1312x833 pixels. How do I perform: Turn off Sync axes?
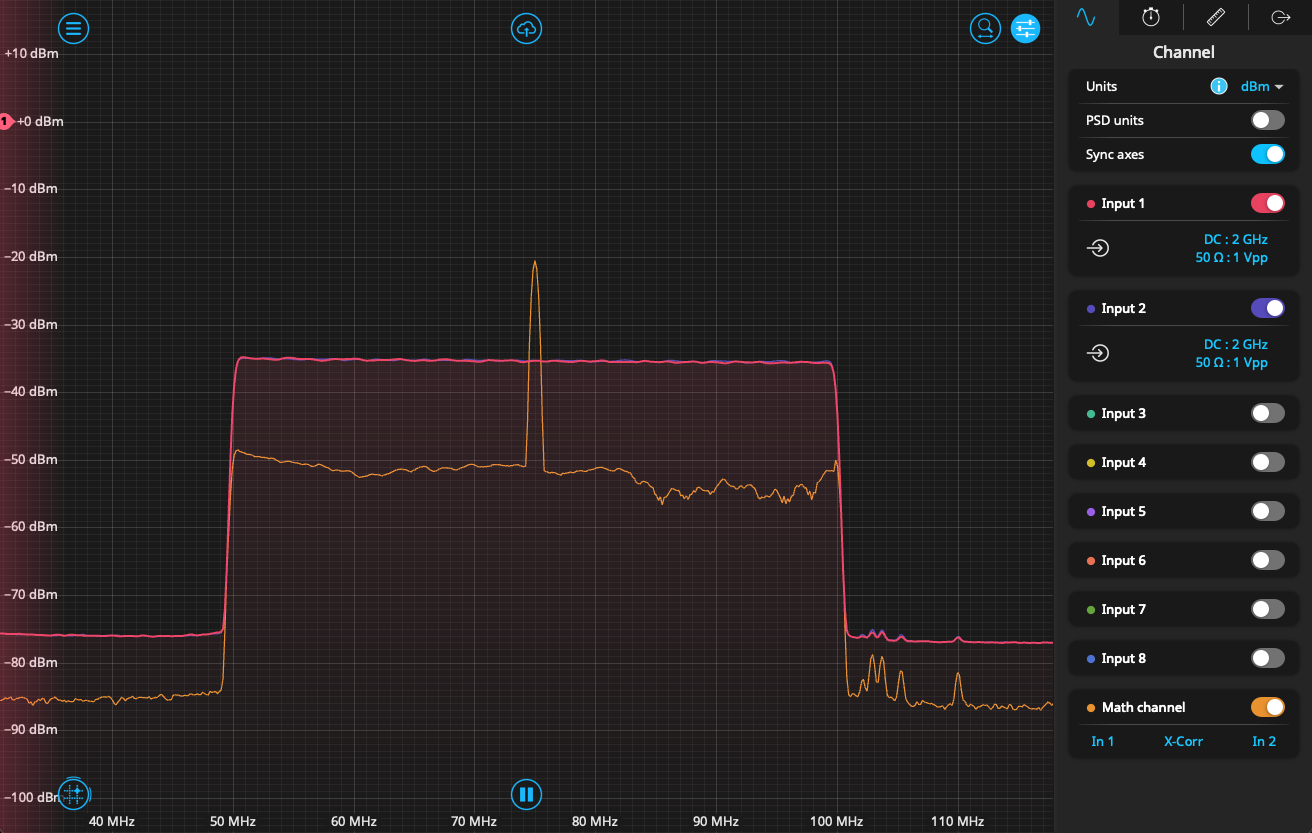[1267, 154]
